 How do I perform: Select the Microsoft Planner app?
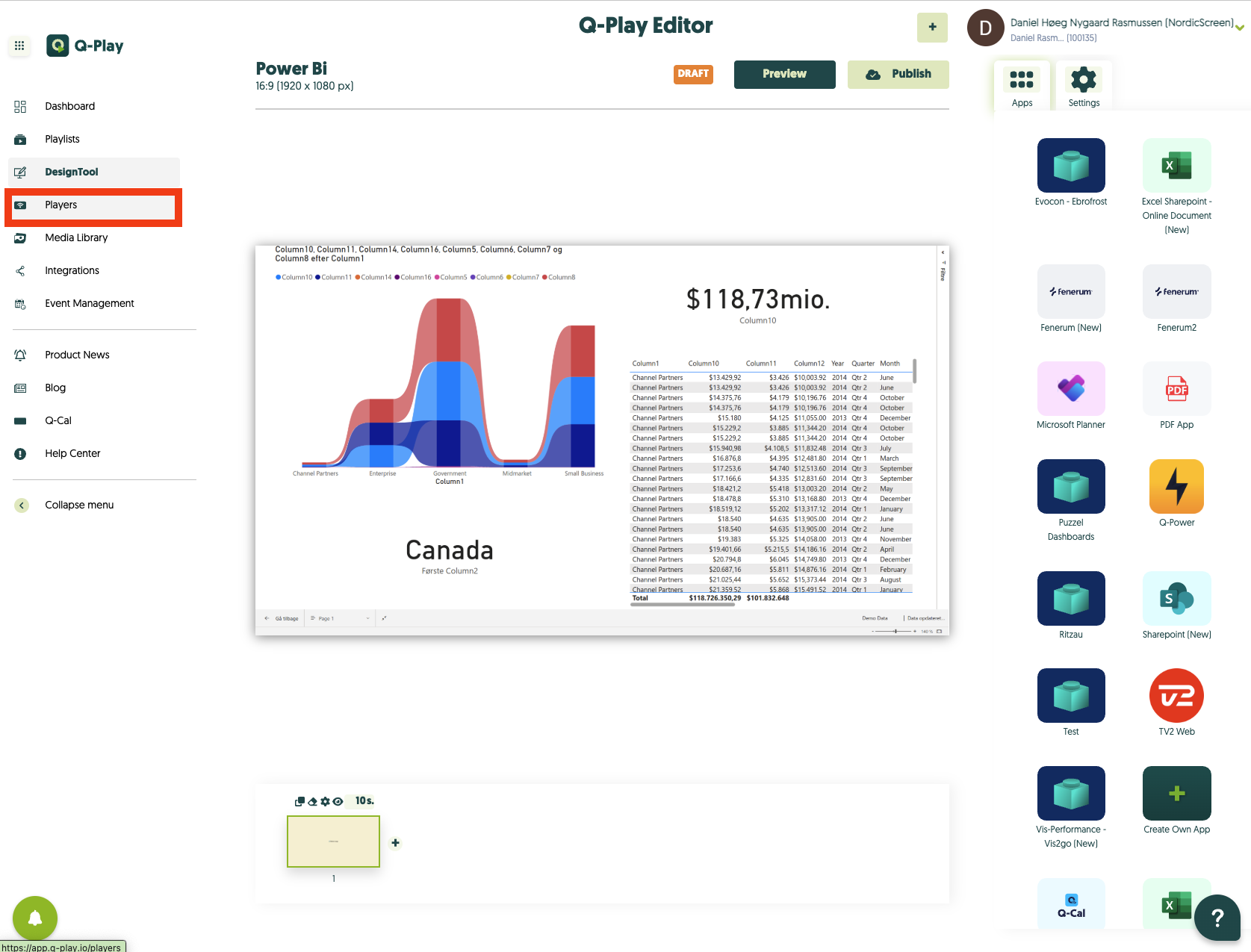1071,388
